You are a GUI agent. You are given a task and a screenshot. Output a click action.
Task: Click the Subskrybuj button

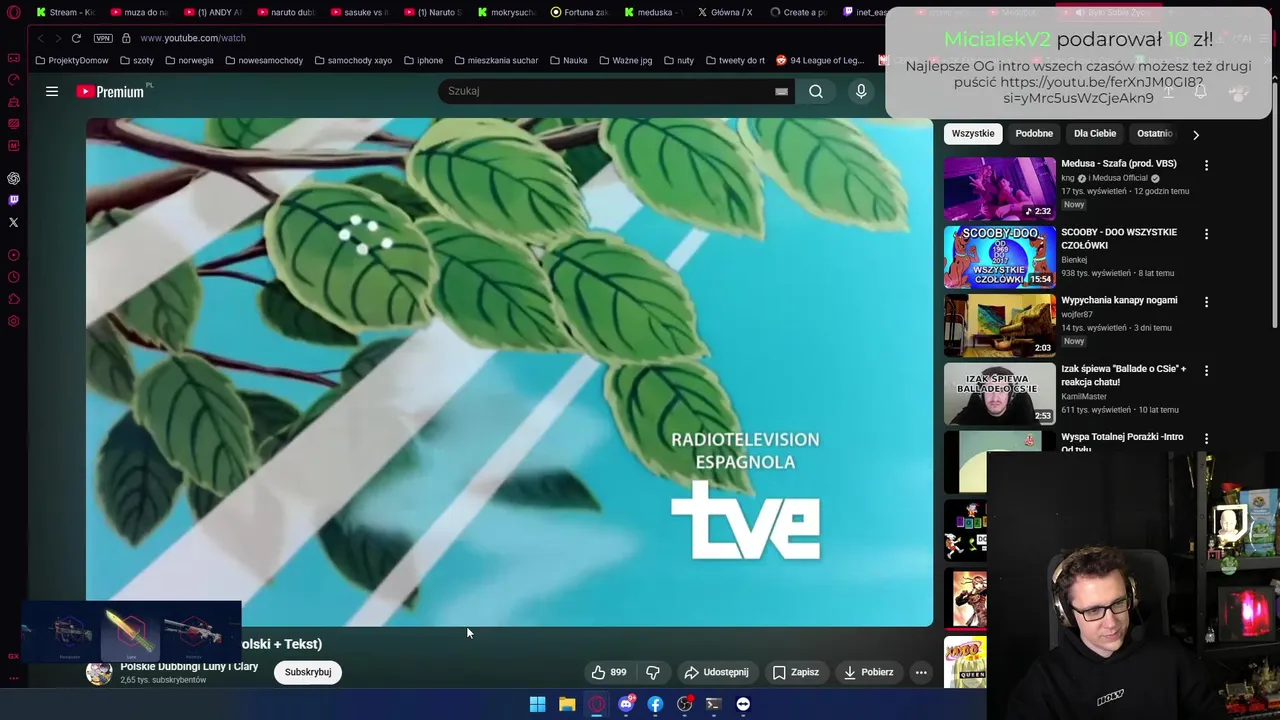click(308, 672)
